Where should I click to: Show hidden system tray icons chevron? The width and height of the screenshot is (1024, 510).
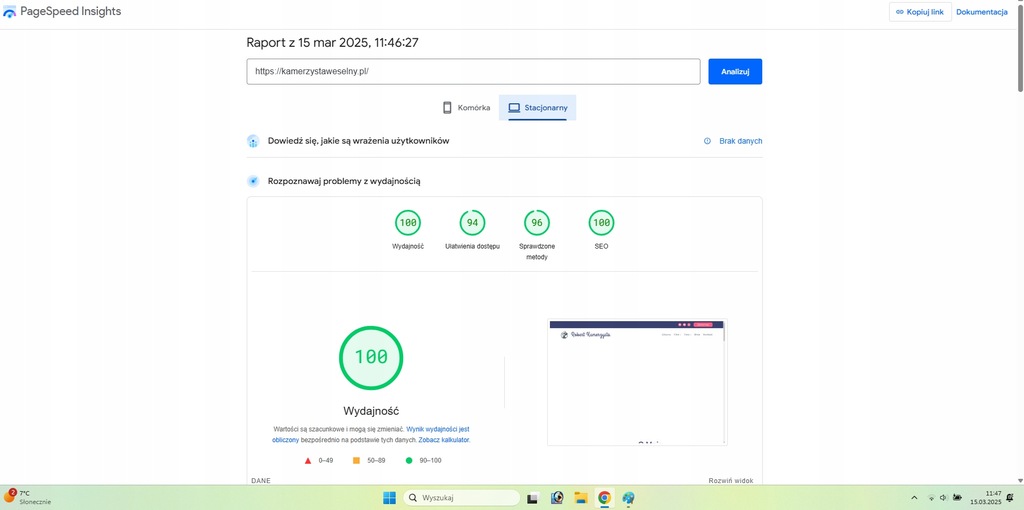click(914, 497)
